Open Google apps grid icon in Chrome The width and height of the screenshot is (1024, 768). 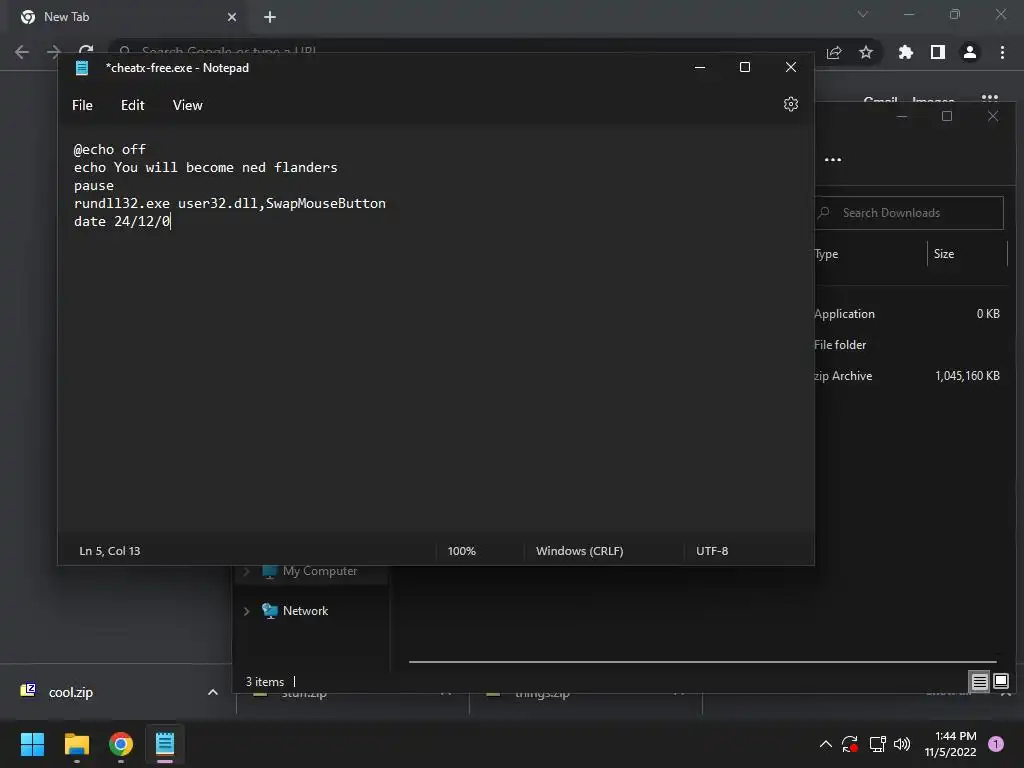989,99
